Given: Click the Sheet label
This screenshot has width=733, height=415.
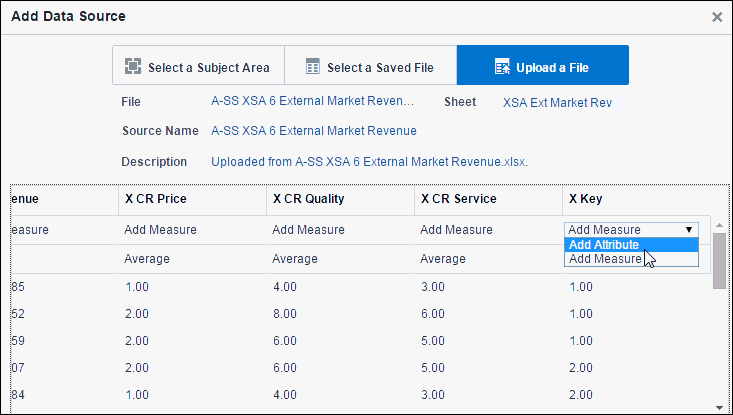Looking at the screenshot, I should (460, 102).
